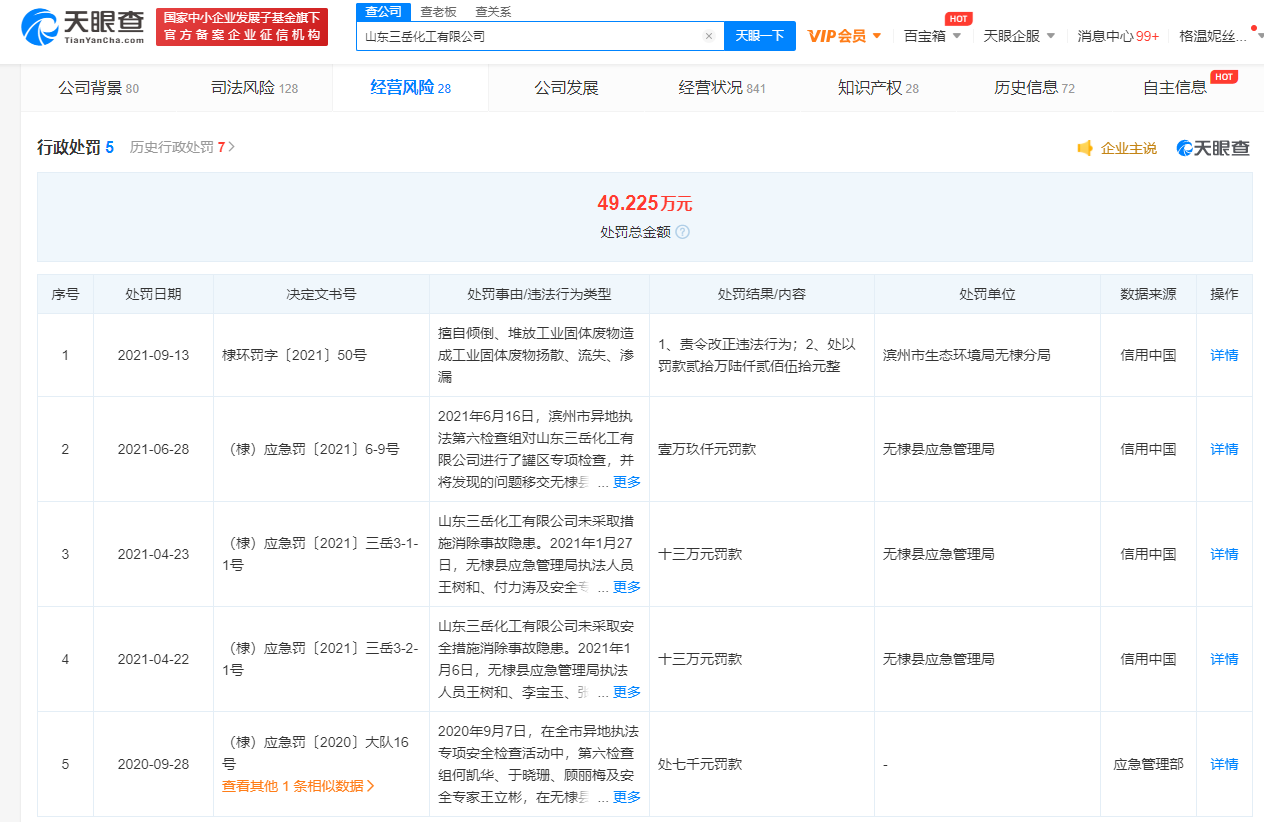
Task: Click the 数据来源 column header
Action: coord(1148,294)
